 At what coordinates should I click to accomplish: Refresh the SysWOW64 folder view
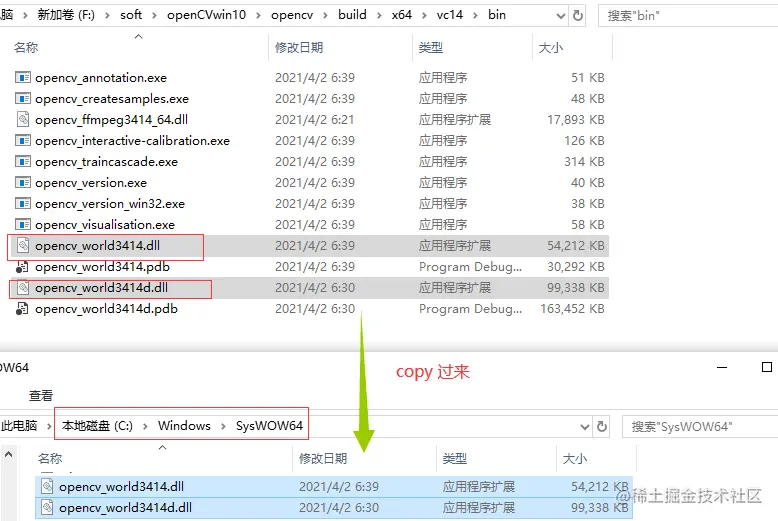point(602,426)
